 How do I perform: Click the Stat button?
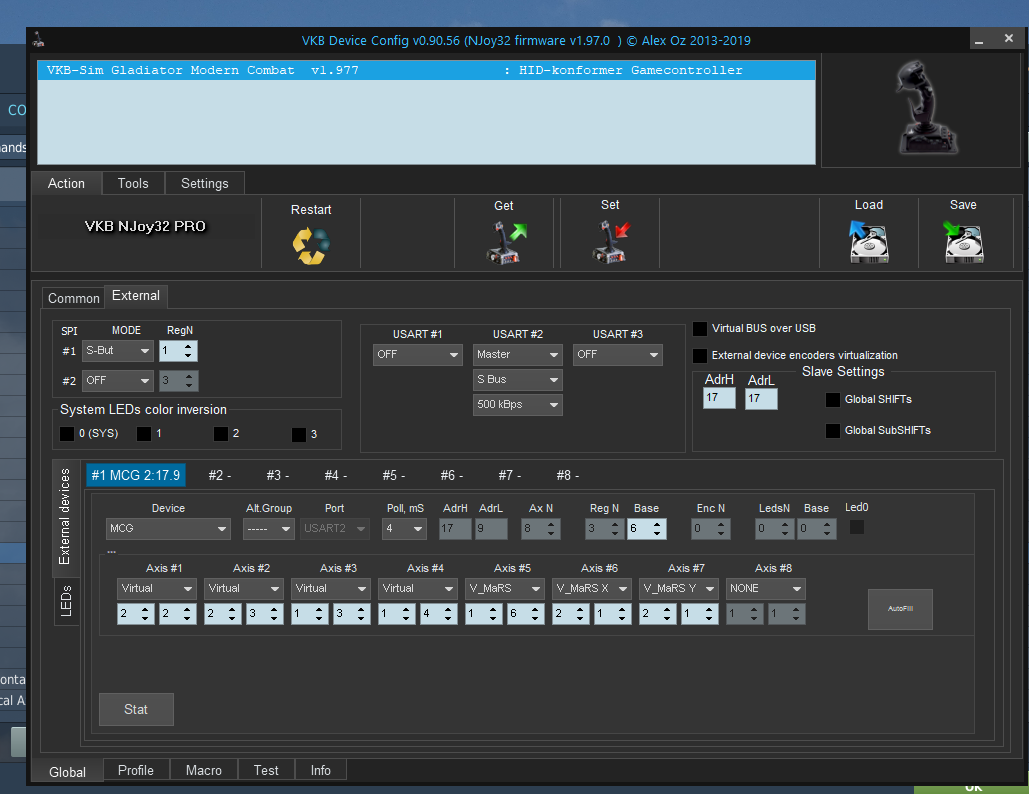coord(136,709)
